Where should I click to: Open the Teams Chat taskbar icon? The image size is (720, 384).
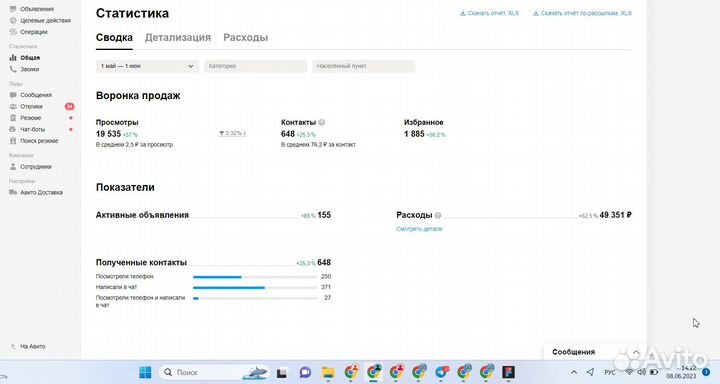[x=305, y=373]
